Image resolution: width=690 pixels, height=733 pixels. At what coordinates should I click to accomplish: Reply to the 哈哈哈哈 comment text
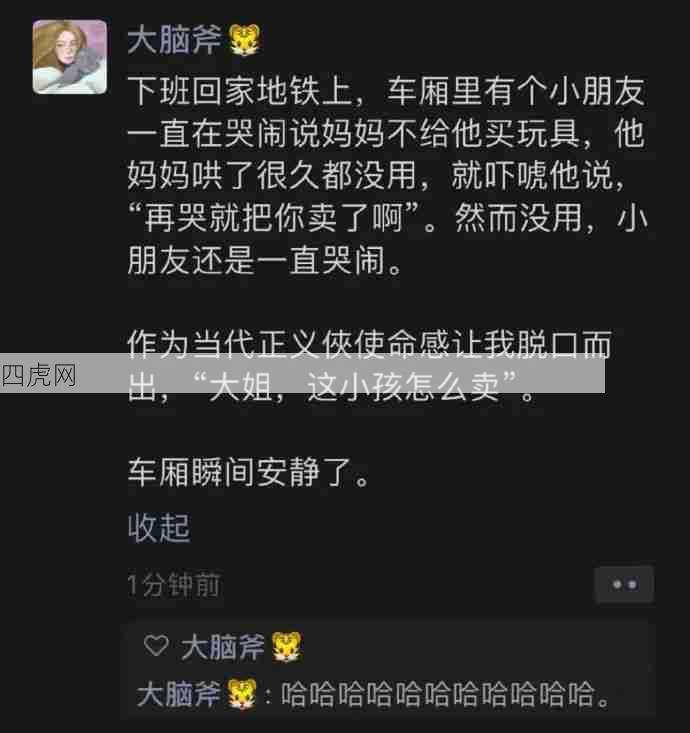tap(445, 695)
